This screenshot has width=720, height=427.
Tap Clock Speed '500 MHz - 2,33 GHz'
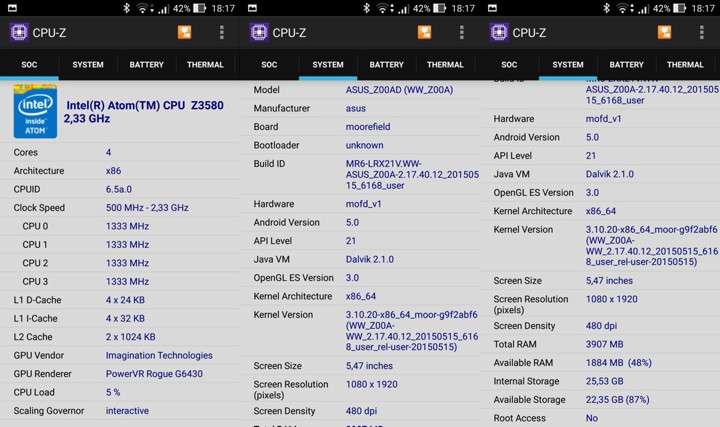[147, 208]
